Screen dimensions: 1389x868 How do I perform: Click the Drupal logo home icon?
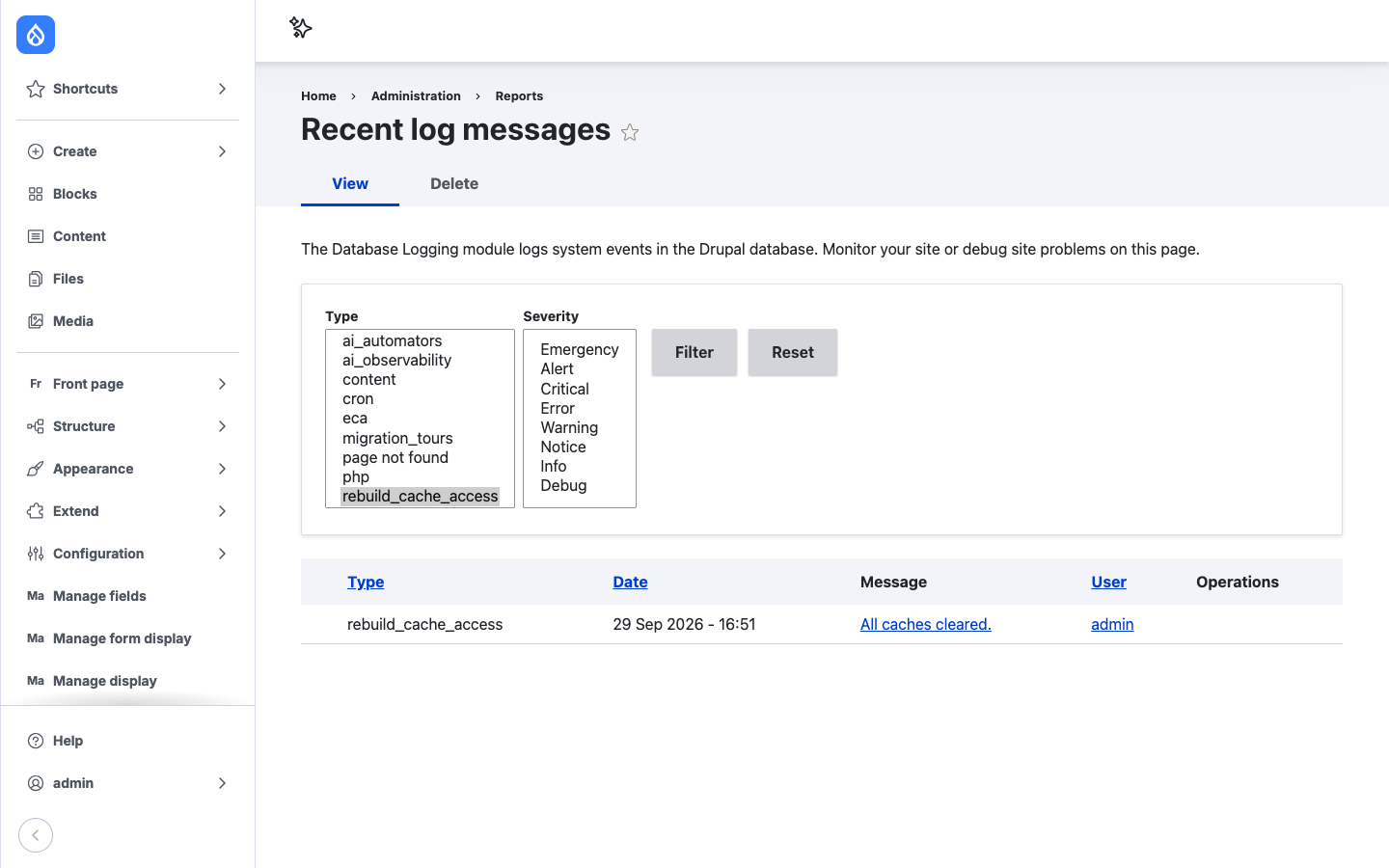[36, 35]
